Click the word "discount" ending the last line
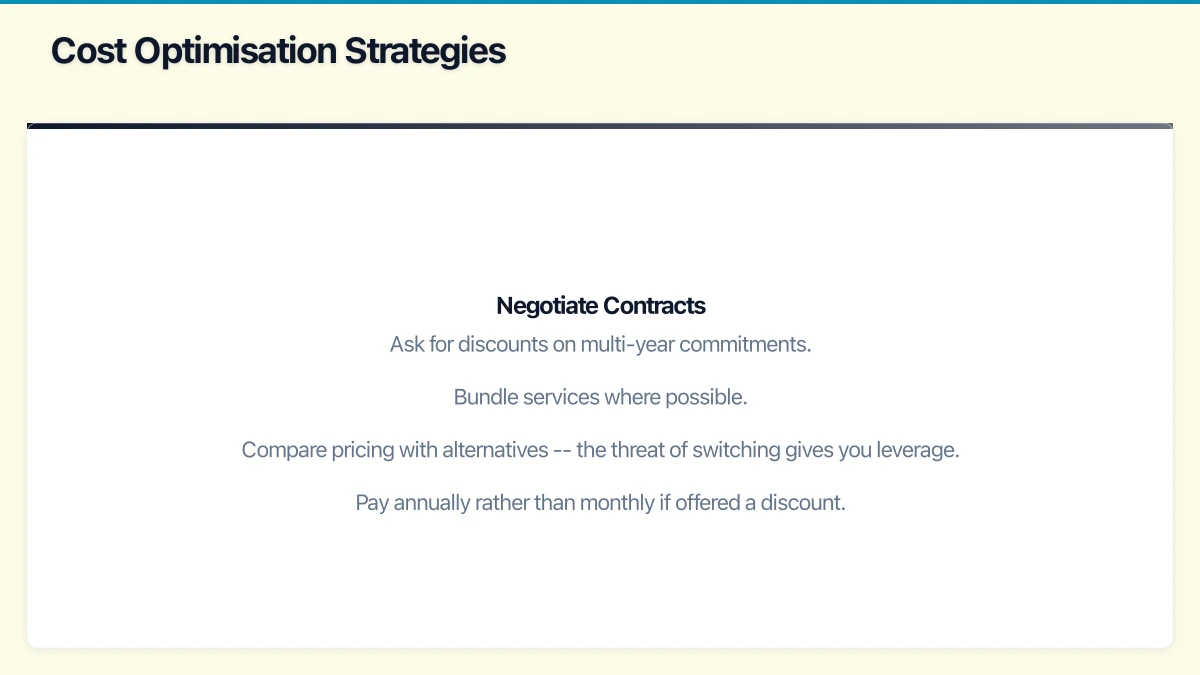The image size is (1200, 675). (x=802, y=503)
